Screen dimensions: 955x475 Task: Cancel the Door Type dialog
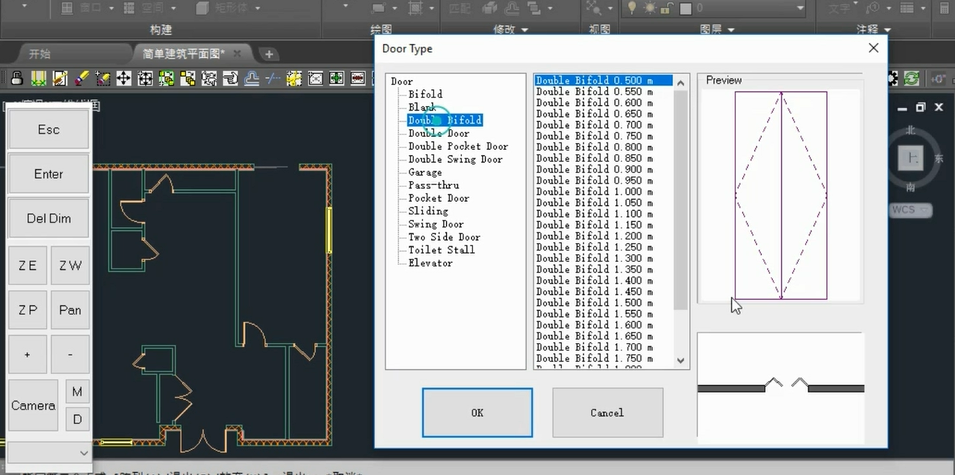coord(607,413)
